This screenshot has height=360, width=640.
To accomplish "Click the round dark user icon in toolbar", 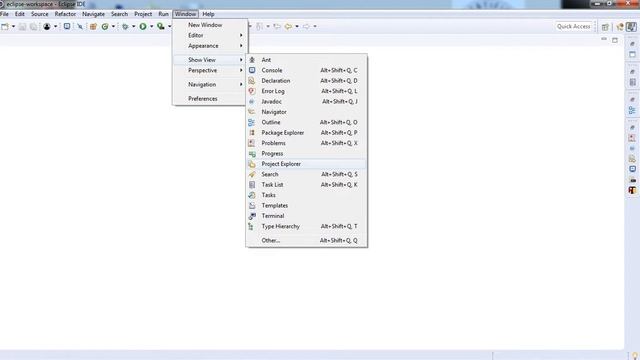I will [x=47, y=27].
